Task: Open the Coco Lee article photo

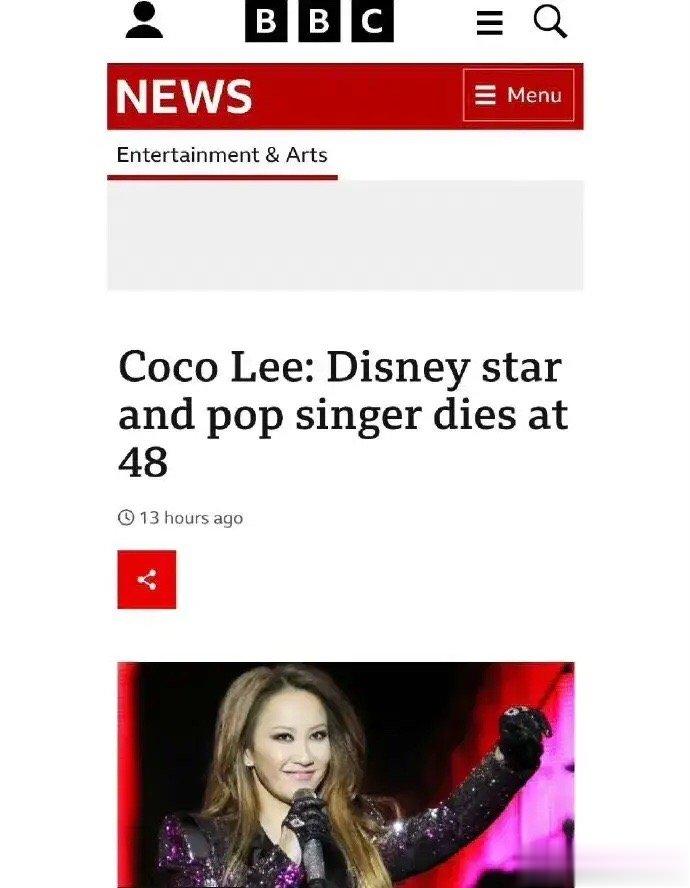Action: click(346, 775)
